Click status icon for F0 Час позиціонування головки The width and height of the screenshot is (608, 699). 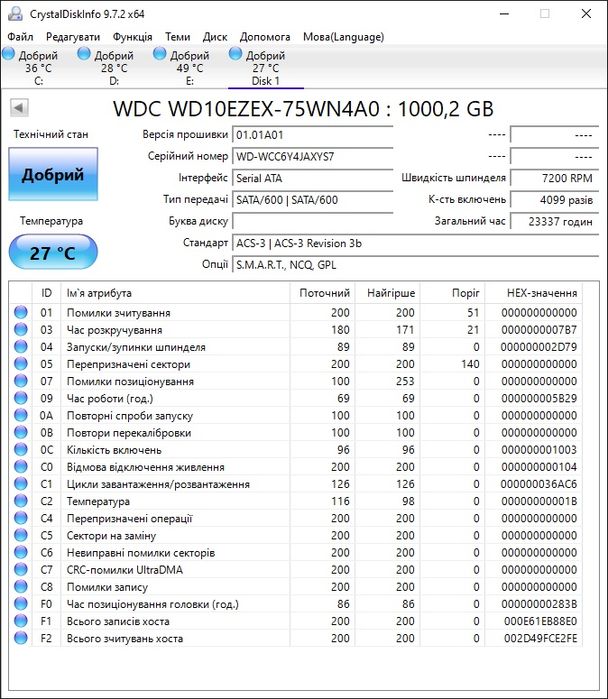coord(21,604)
